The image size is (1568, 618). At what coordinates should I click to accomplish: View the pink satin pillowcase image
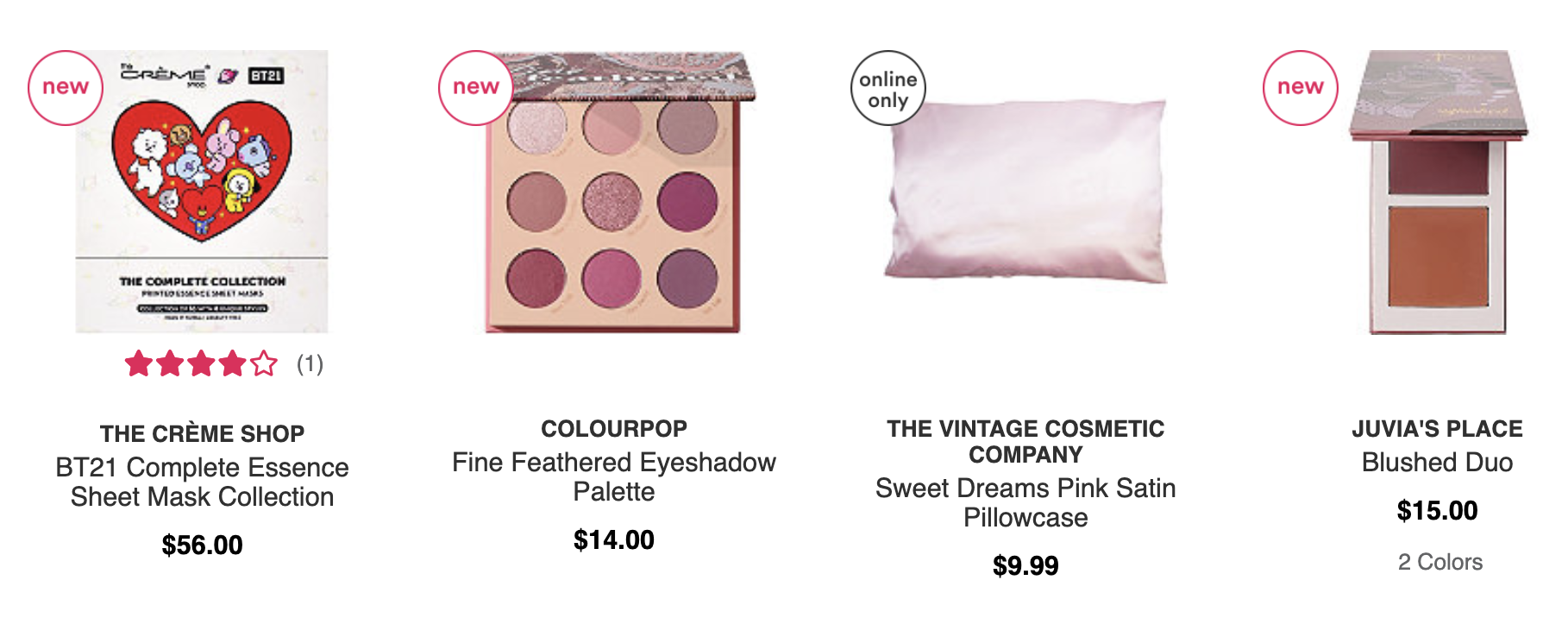coord(1026,191)
